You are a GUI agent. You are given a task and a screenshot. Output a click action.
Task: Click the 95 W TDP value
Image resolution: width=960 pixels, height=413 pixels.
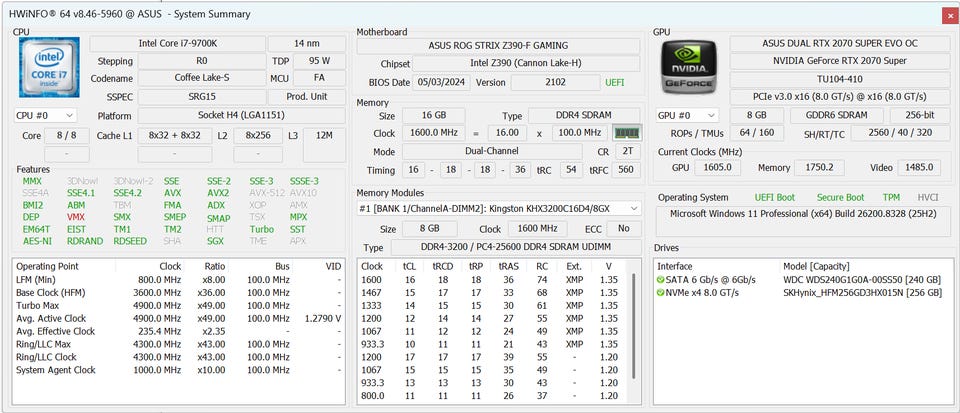tap(319, 61)
